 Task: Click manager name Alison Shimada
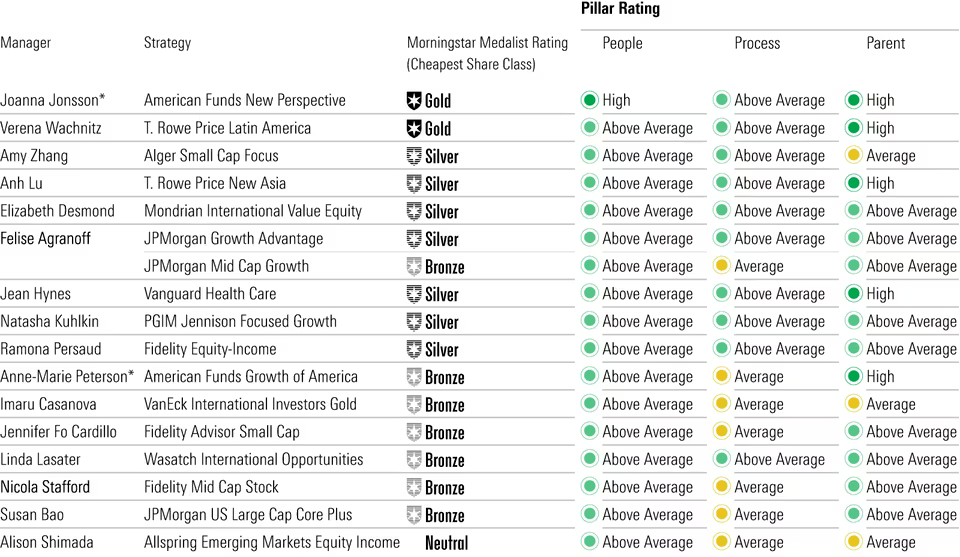coord(46,543)
